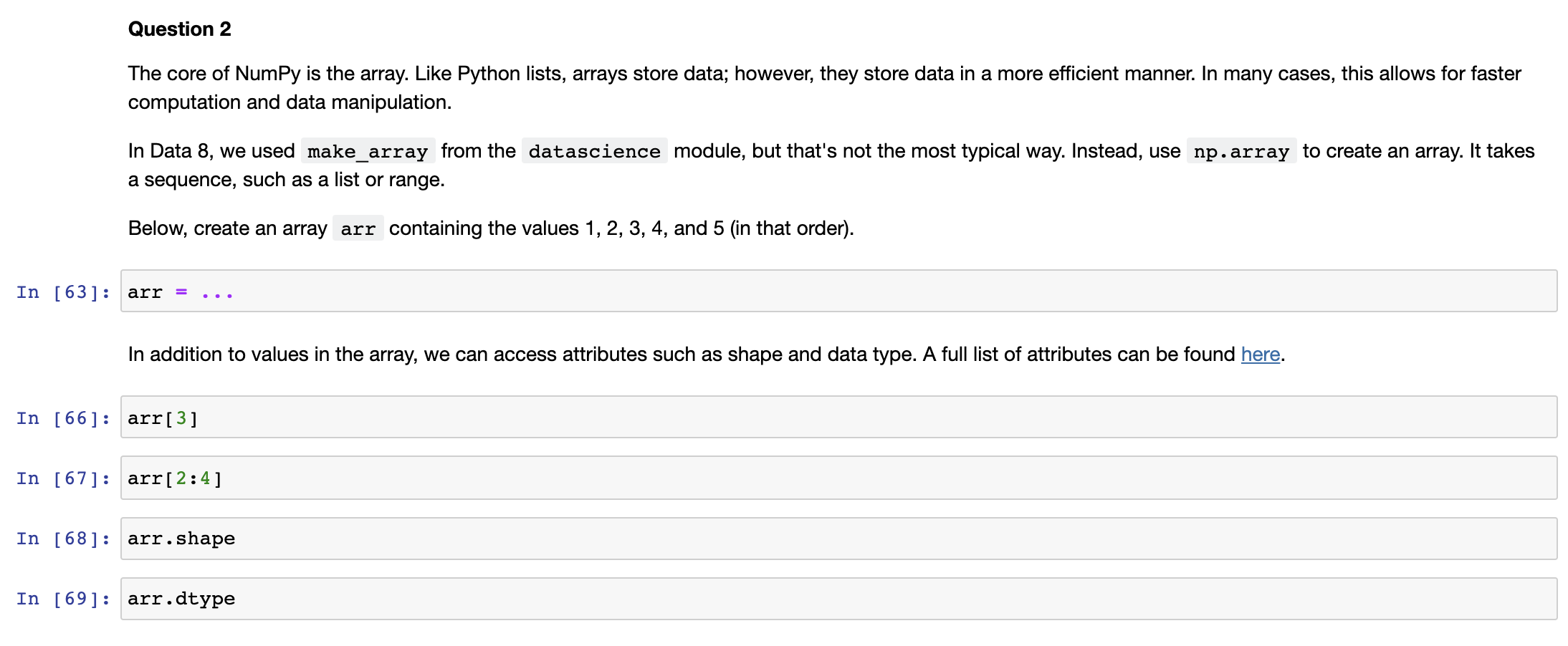Click the np.array inline code text
The height and width of the screenshot is (646, 1568).
pos(1241,151)
